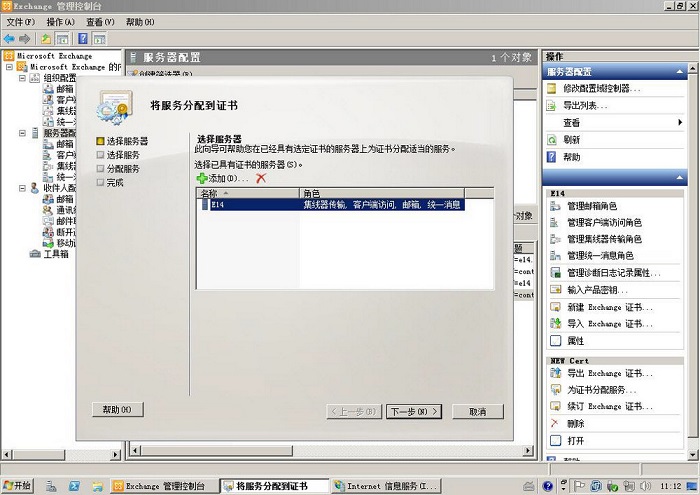Image resolution: width=700 pixels, height=495 pixels.
Task: Collapse the second actions section with chevron
Action: click(x=679, y=178)
